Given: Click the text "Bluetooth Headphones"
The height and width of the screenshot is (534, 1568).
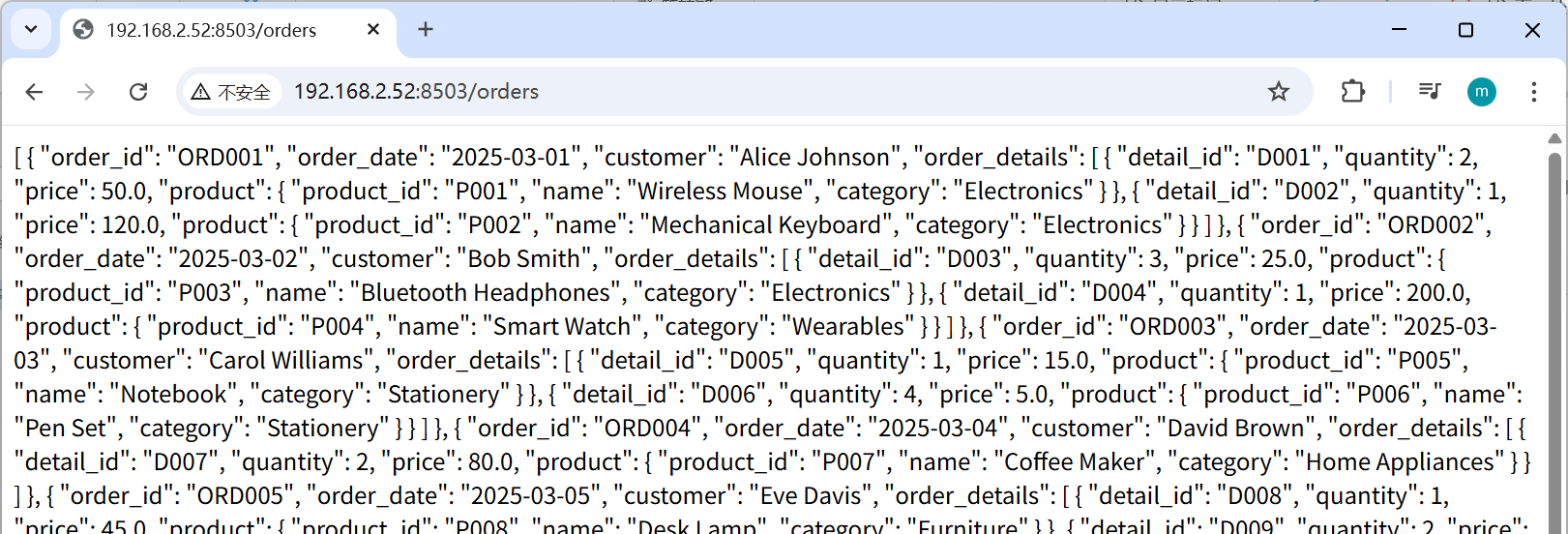Looking at the screenshot, I should click(487, 292).
